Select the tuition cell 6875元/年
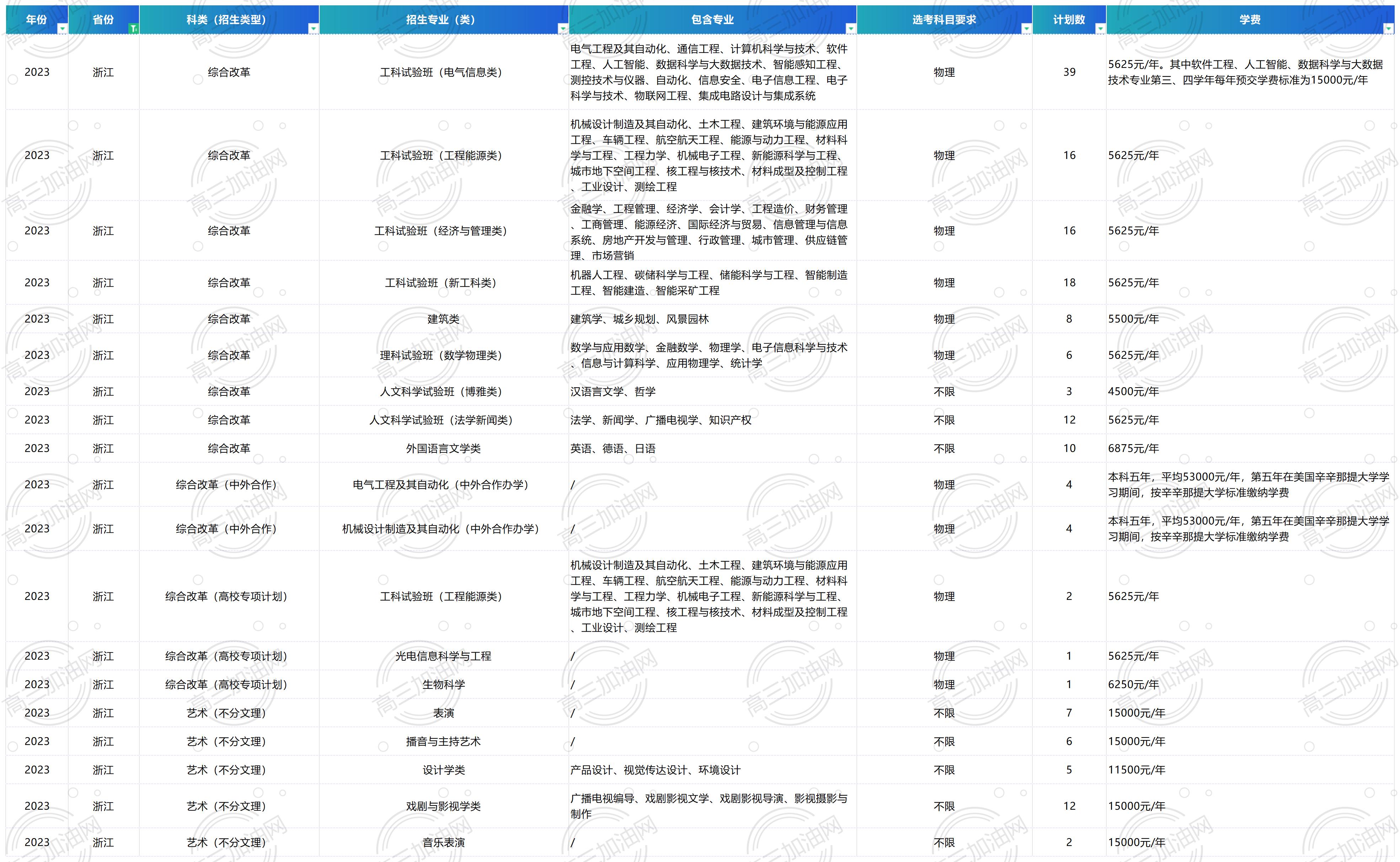This screenshot has height=862, width=1400. tap(1250, 449)
